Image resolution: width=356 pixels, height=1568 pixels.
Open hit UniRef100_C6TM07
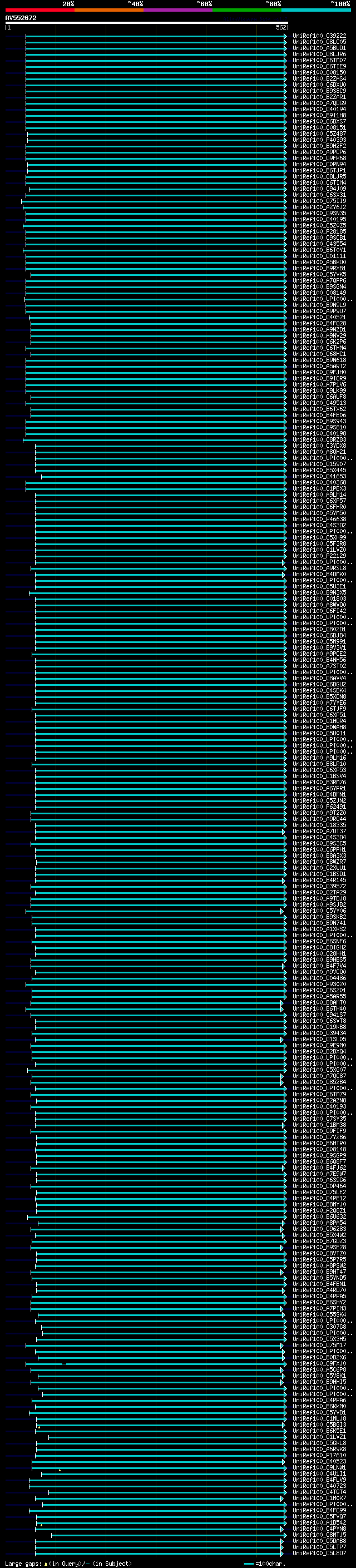(x=319, y=60)
